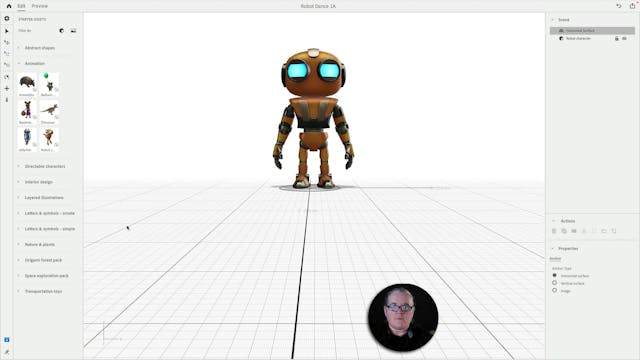The image size is (640, 360).
Task: Select the Horizontal surface scene row
Action: (x=592, y=31)
